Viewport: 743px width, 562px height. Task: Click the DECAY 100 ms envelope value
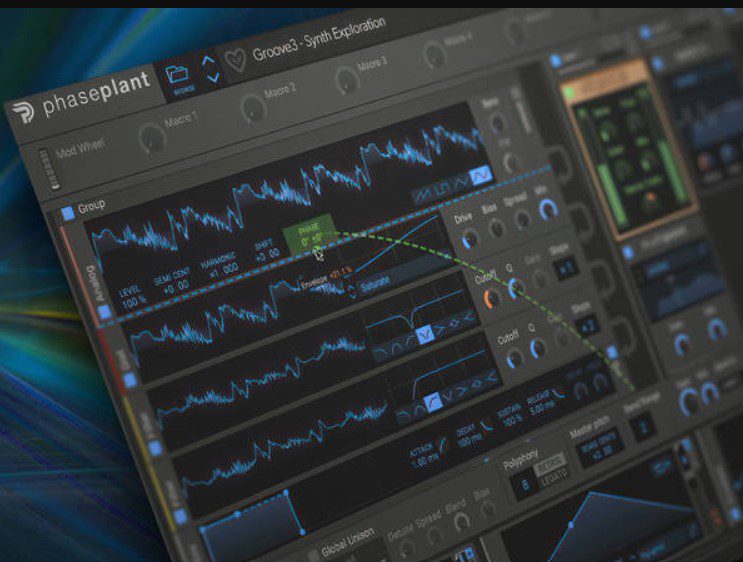click(469, 435)
